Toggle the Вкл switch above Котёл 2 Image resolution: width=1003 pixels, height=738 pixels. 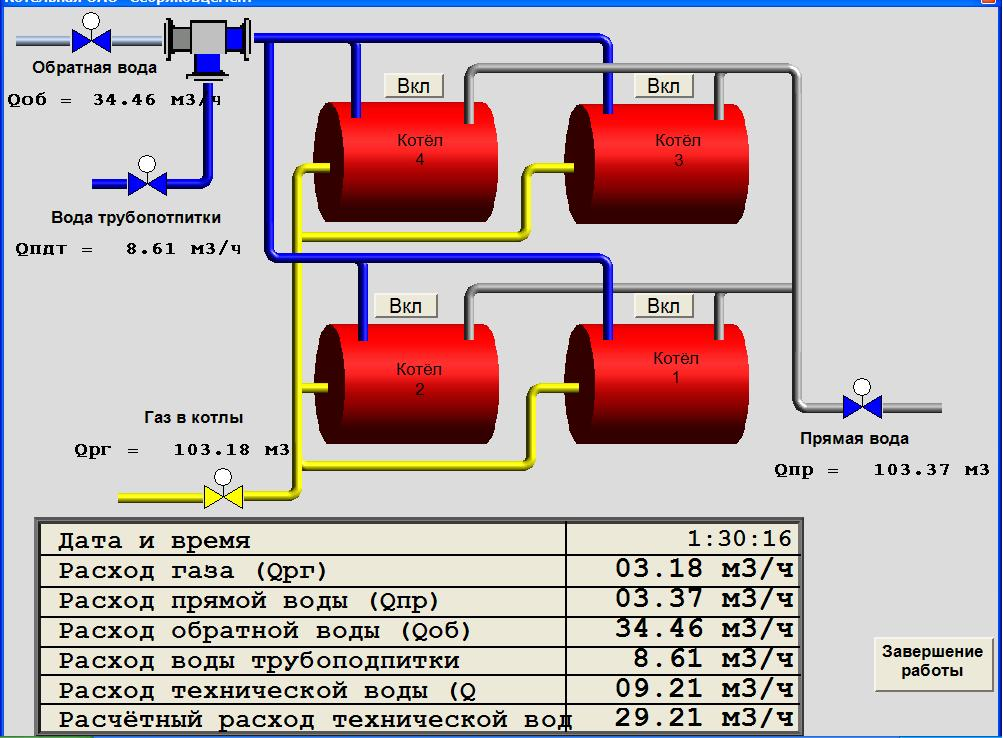pos(405,305)
